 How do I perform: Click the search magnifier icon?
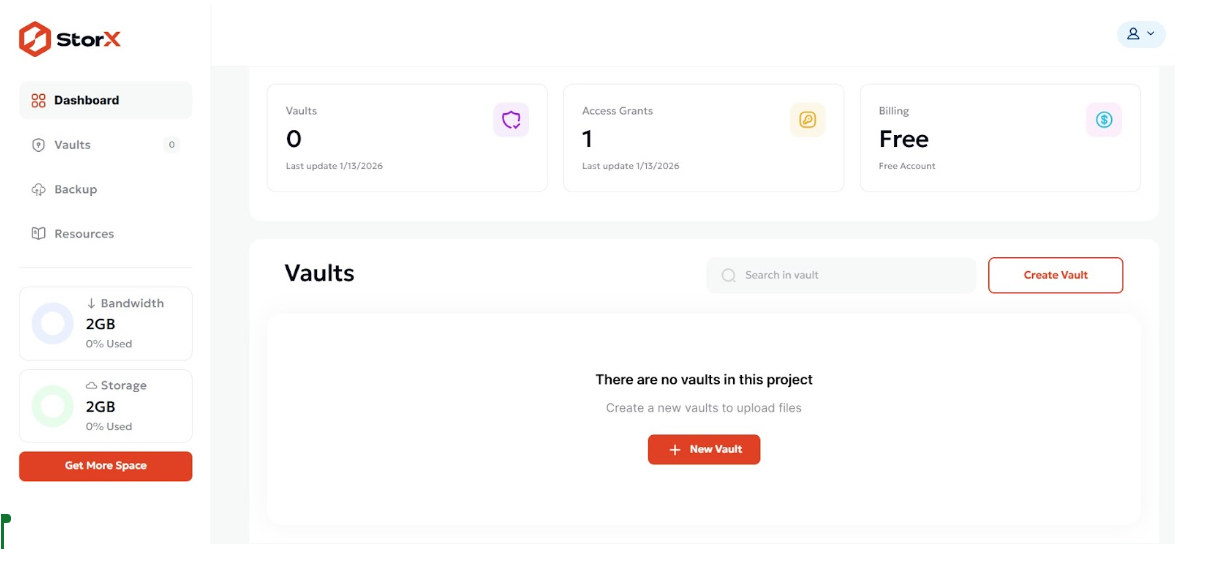(729, 276)
